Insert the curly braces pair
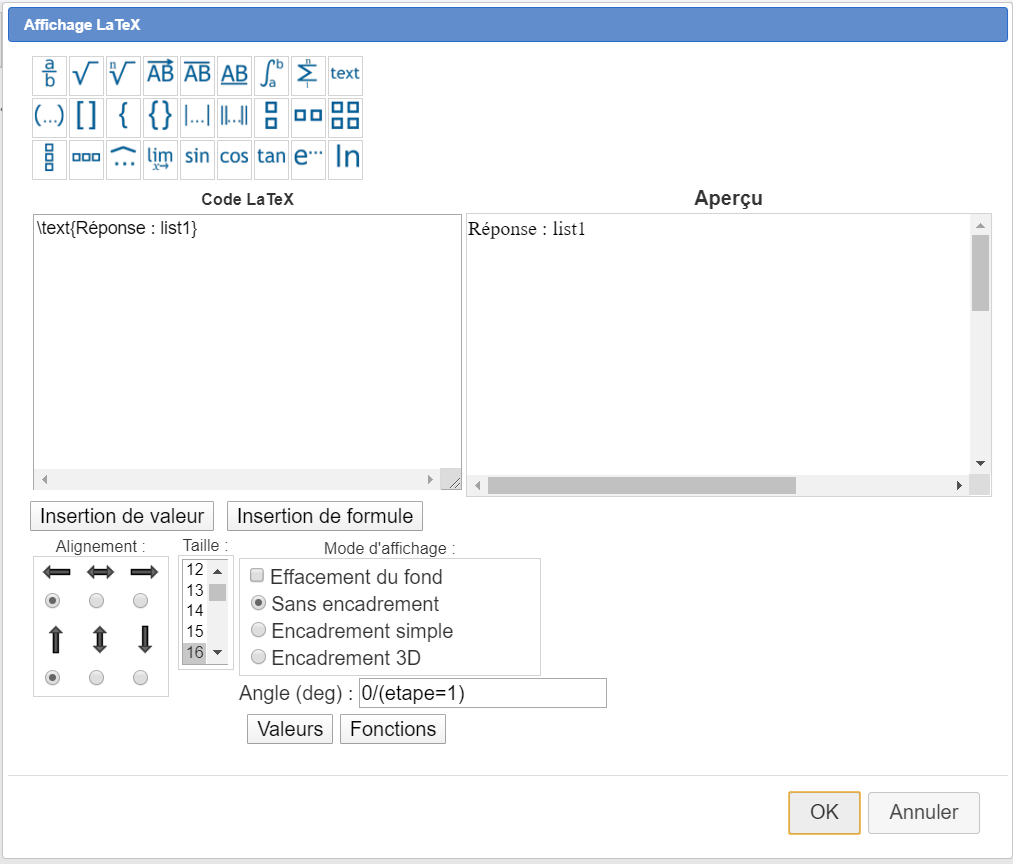Image resolution: width=1013 pixels, height=864 pixels. (160, 116)
